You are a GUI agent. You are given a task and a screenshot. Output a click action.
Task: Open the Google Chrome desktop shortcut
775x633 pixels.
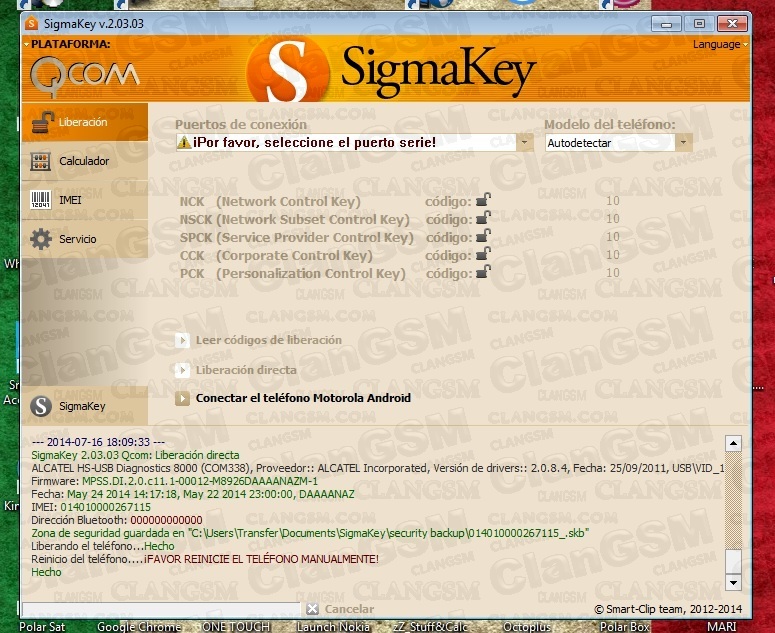coord(139,627)
